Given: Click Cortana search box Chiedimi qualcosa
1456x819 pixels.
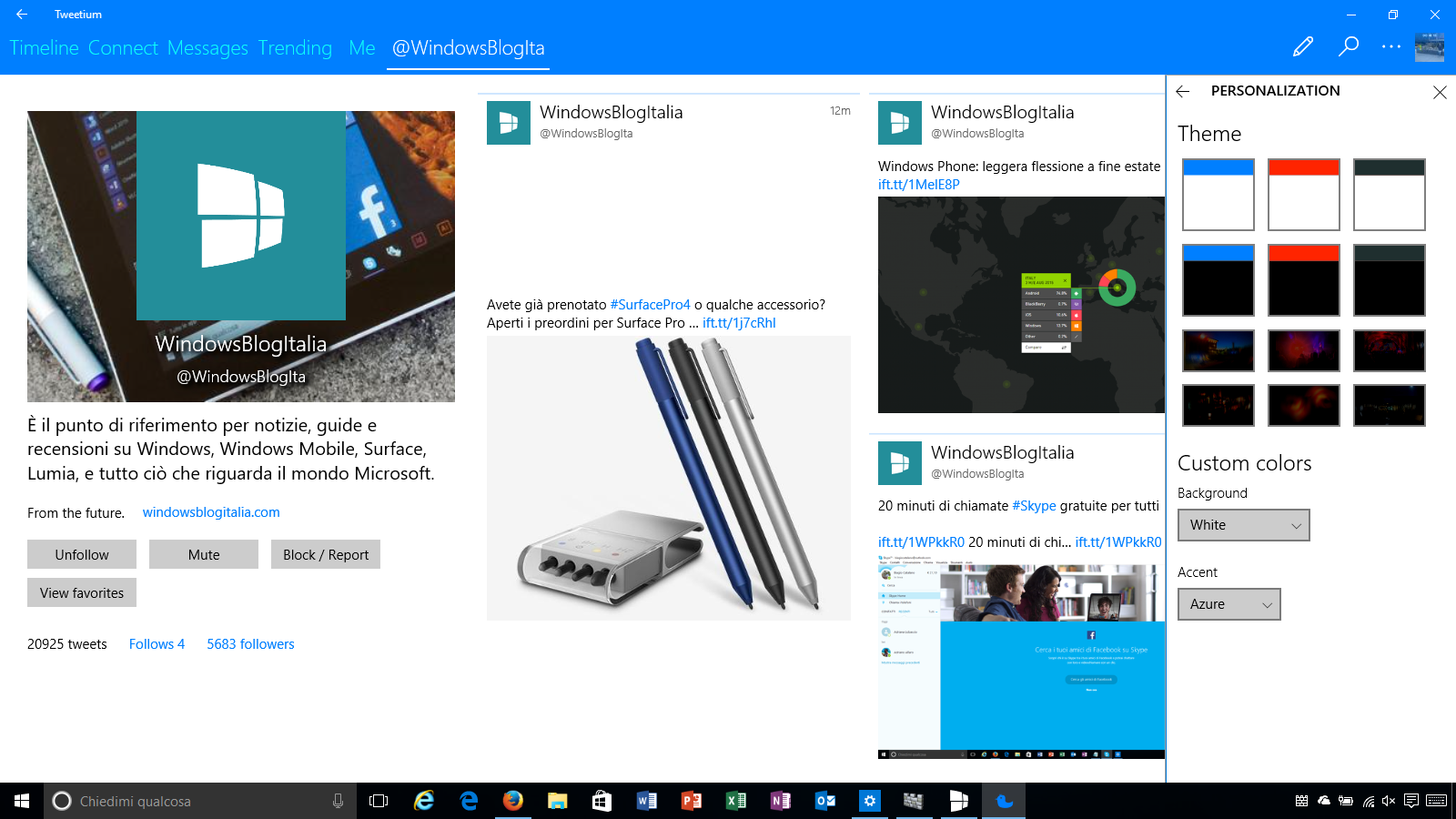Looking at the screenshot, I should click(x=200, y=801).
